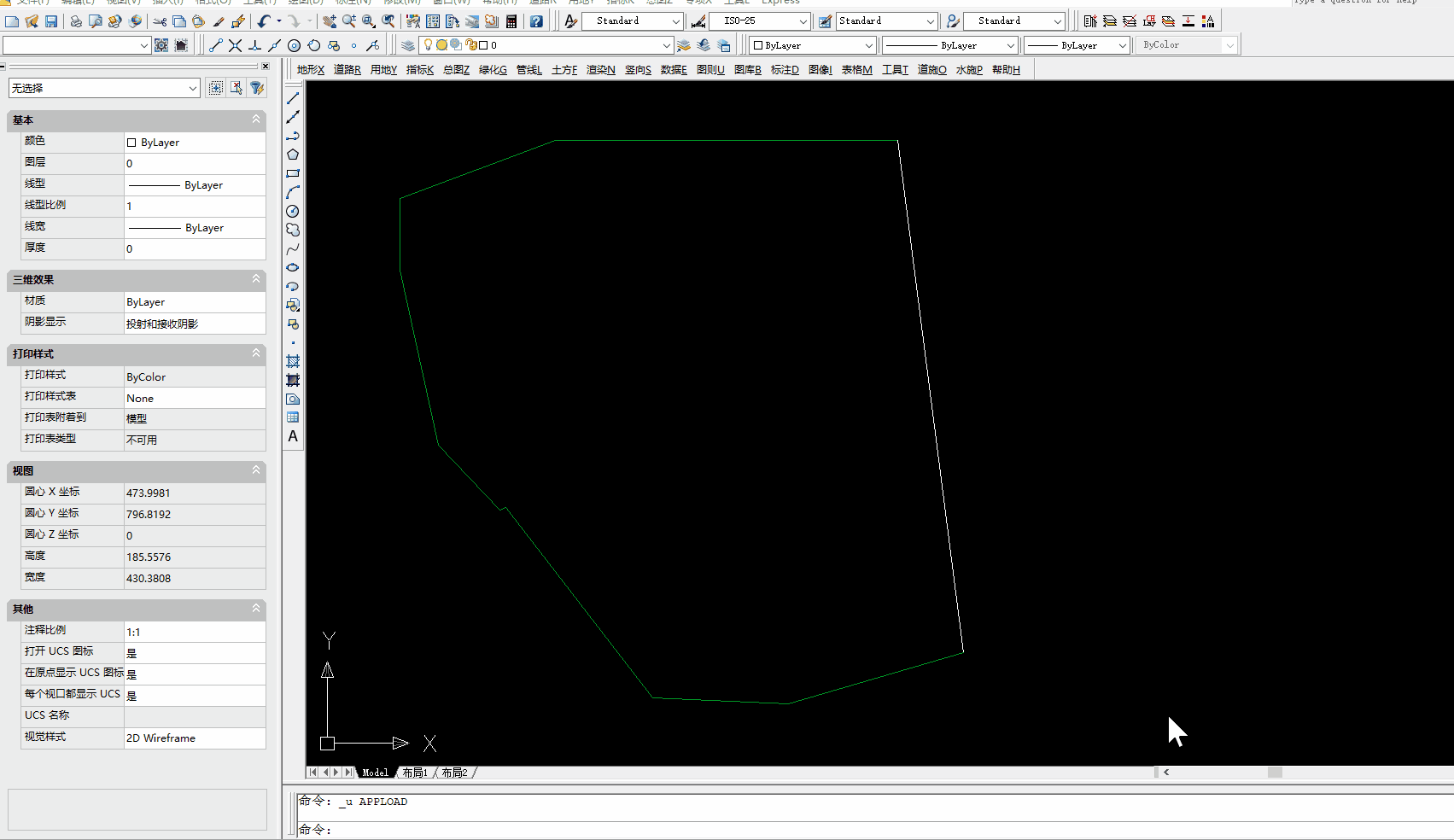Select the Polygon tool in the draw toolbar
1454x840 pixels.
293,154
